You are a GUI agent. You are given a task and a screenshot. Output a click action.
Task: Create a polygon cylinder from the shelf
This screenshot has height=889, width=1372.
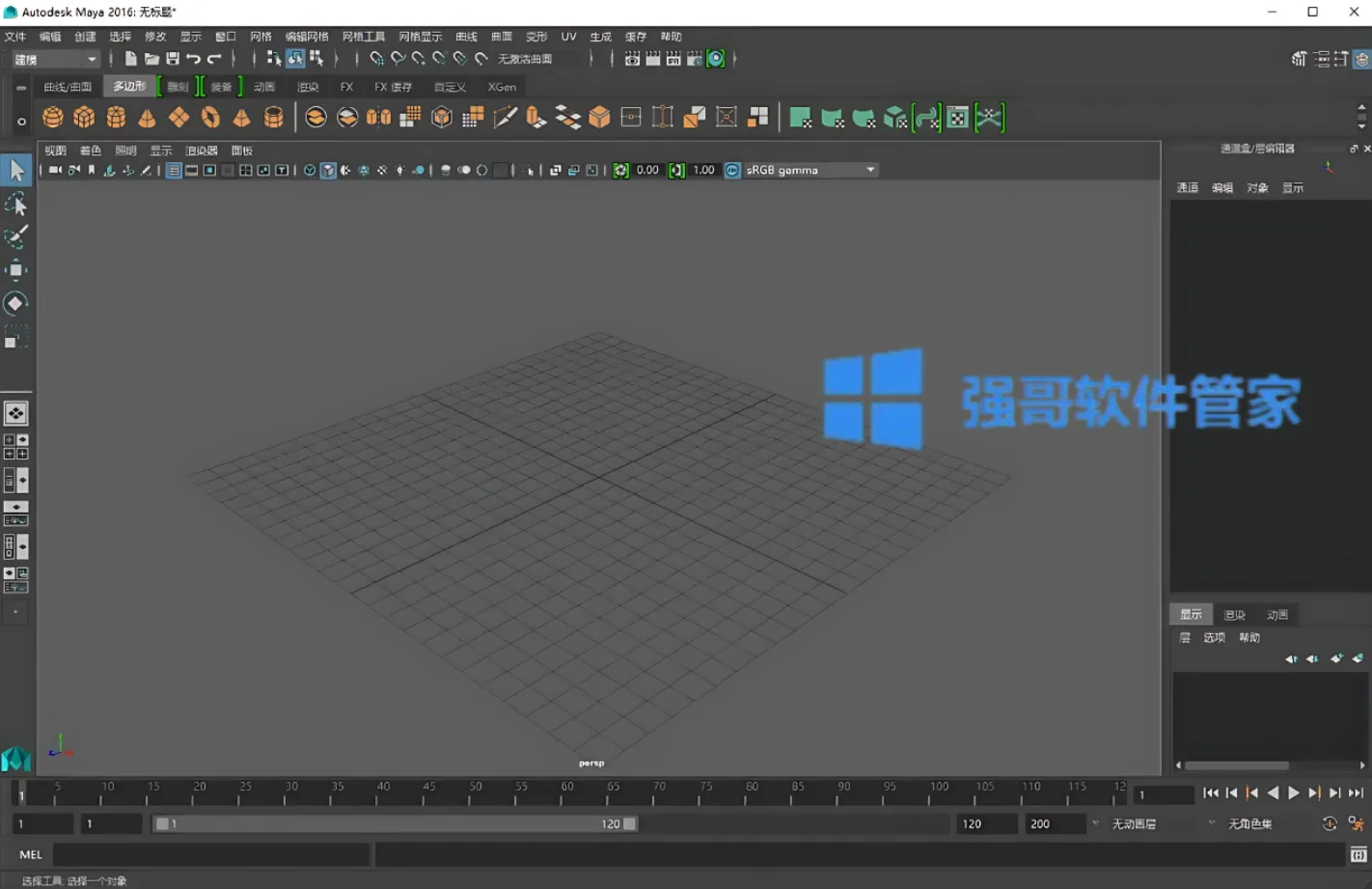click(x=116, y=118)
